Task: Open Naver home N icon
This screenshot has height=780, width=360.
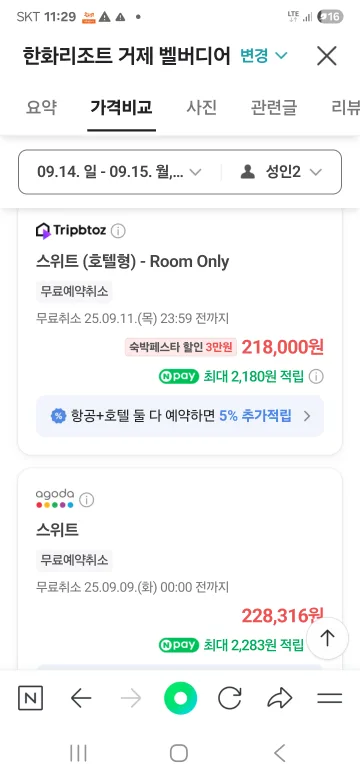Action: (x=30, y=698)
